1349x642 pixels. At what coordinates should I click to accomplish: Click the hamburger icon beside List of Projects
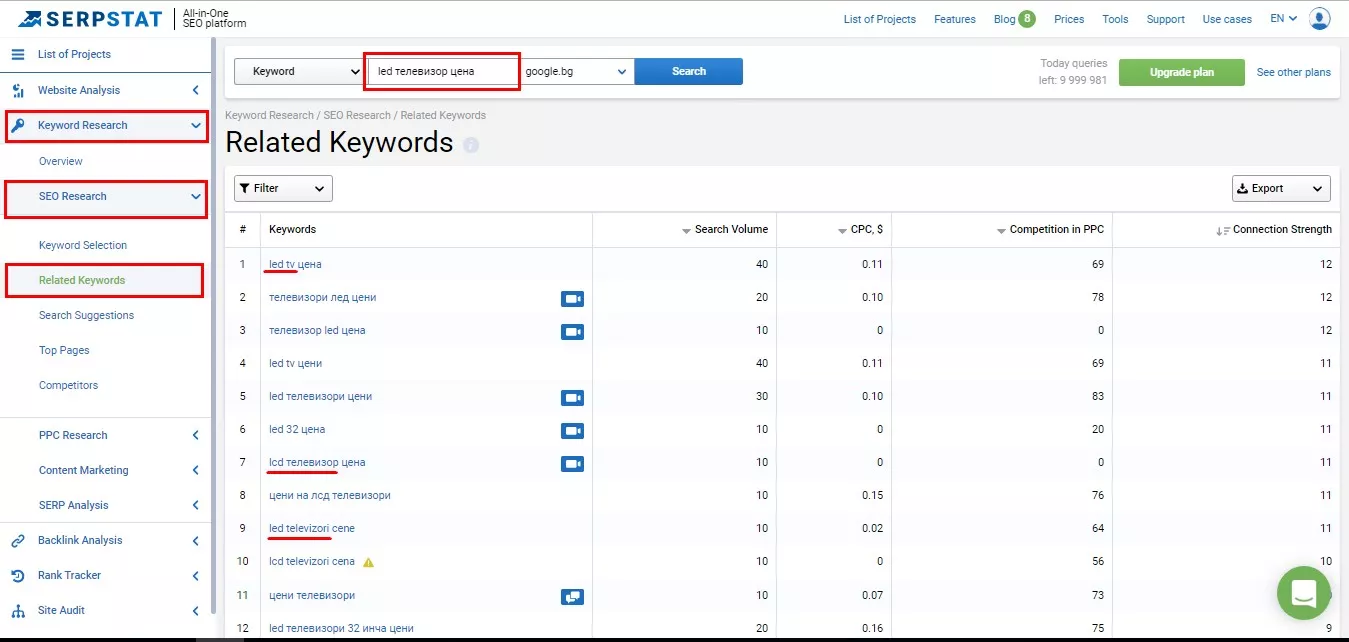[17, 54]
